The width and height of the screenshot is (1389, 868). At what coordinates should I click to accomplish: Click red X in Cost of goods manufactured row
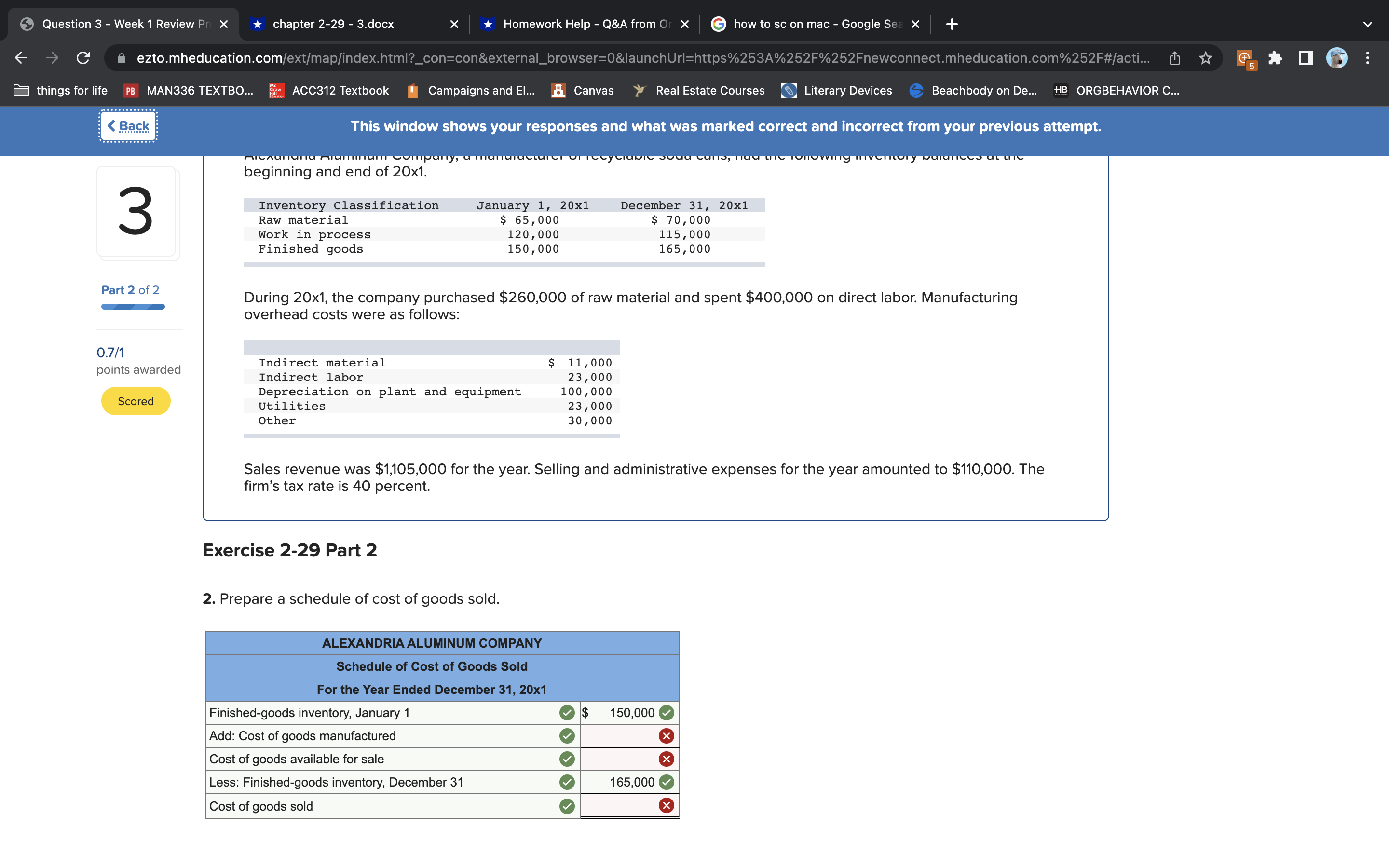coord(667,736)
